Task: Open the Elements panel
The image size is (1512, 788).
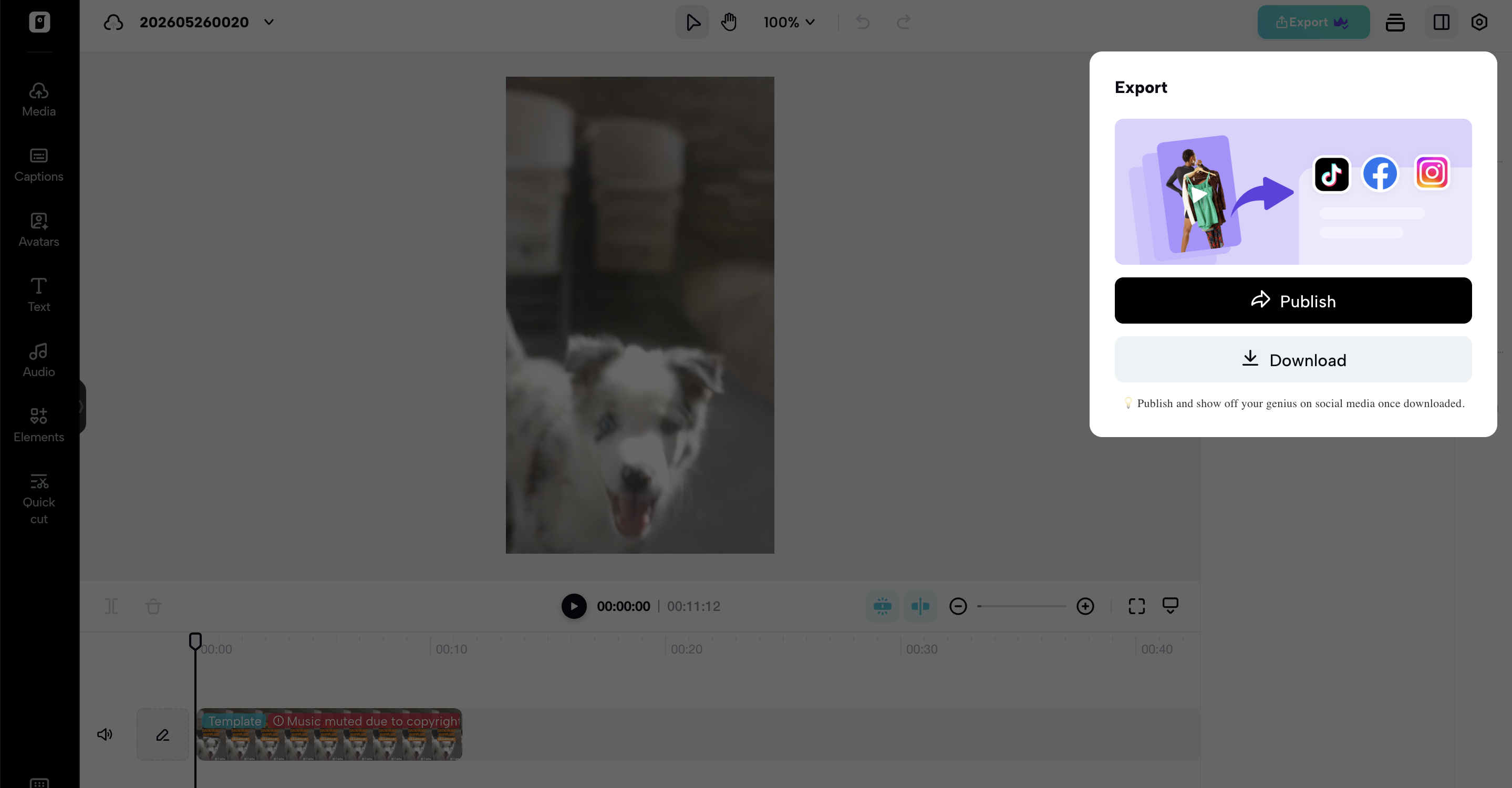Action: coord(39,425)
